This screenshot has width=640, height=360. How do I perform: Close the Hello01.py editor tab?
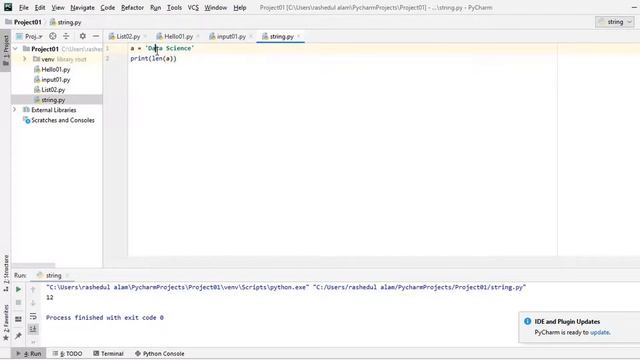pyautogui.click(x=198, y=36)
